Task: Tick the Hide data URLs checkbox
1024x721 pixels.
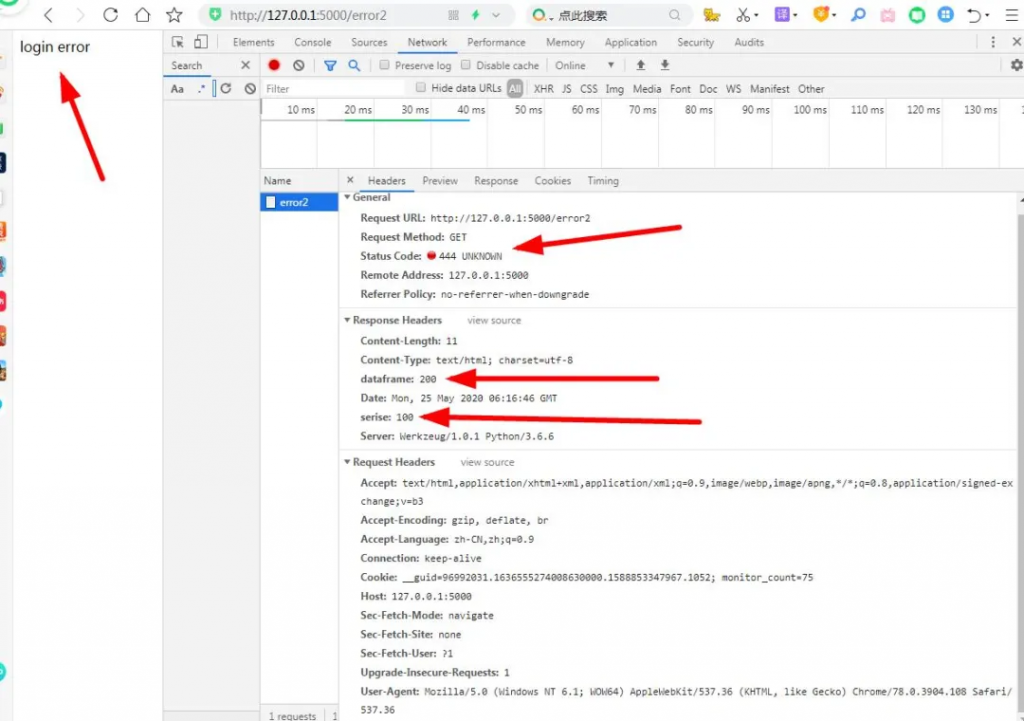Action: 421,88
